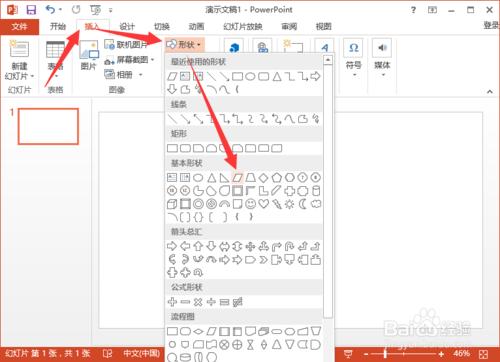500x362 pixels.
Task: Start slideshow view from status bar icon
Action: (348, 354)
